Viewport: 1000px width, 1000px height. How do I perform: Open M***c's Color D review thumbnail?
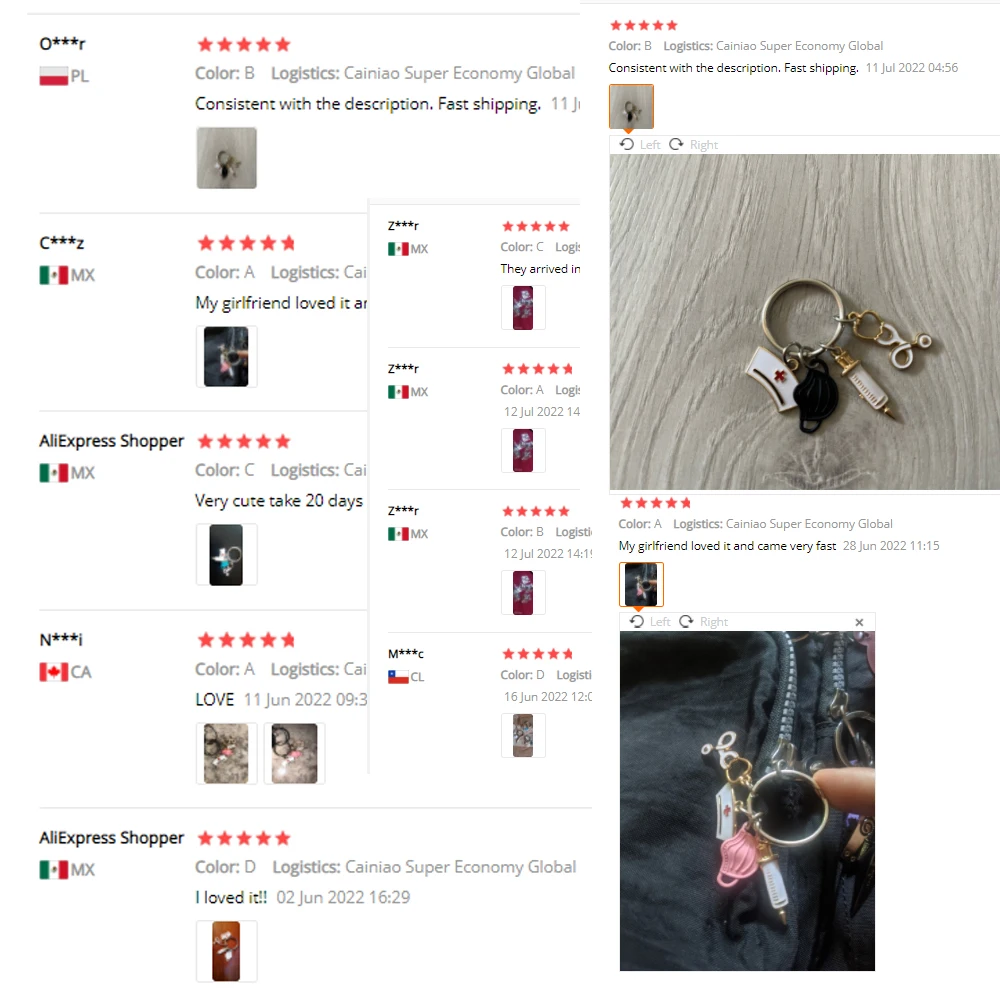pyautogui.click(x=523, y=735)
